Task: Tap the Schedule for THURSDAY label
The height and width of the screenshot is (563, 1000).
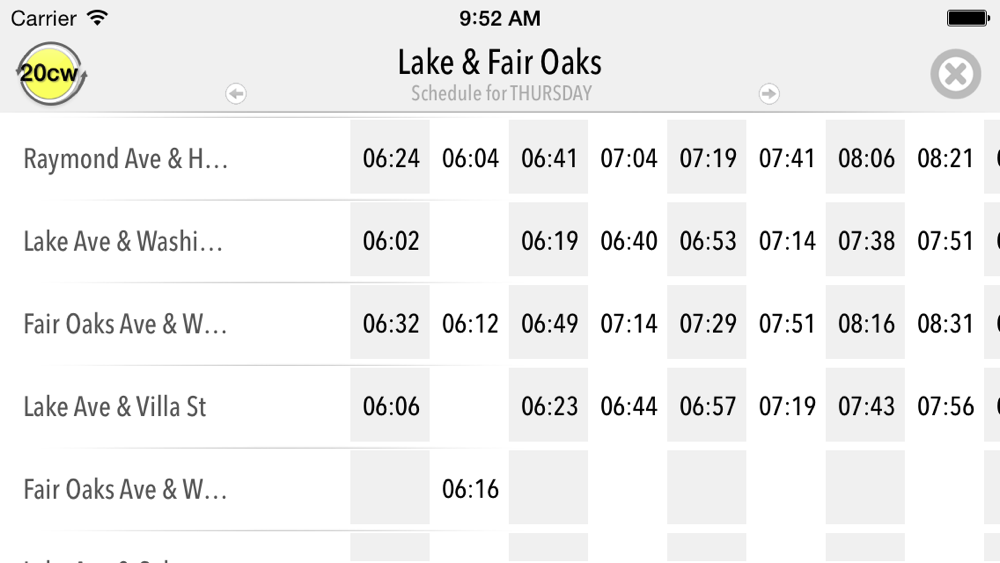Action: click(501, 94)
